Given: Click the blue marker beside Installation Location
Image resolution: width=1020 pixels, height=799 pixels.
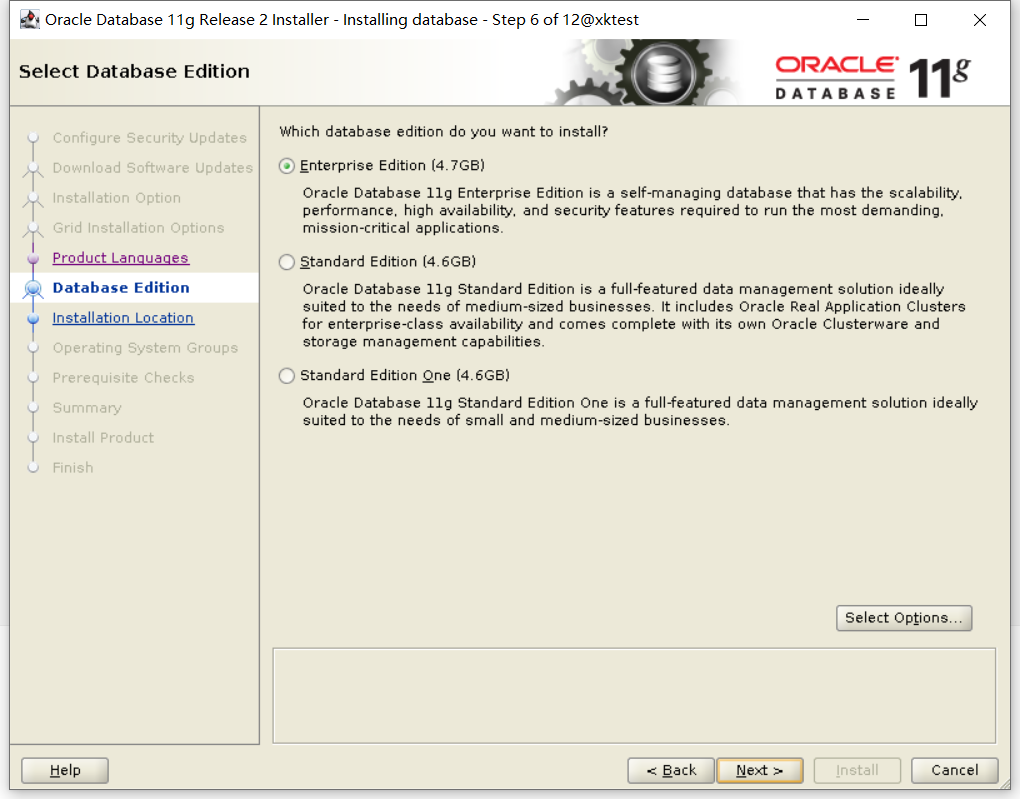Looking at the screenshot, I should [33, 319].
